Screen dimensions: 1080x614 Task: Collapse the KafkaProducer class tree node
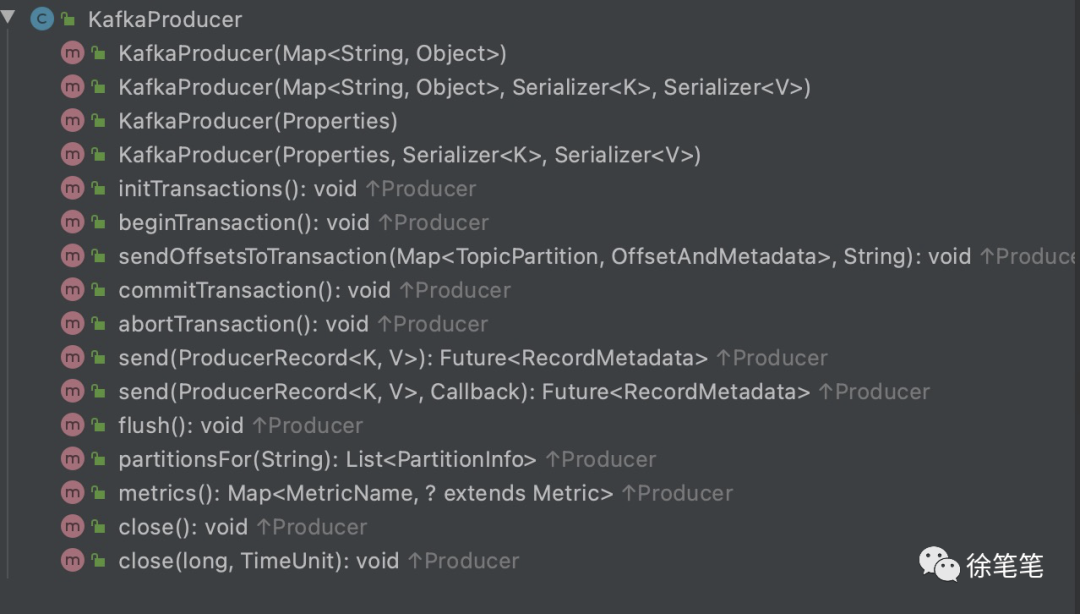click(x=8, y=17)
